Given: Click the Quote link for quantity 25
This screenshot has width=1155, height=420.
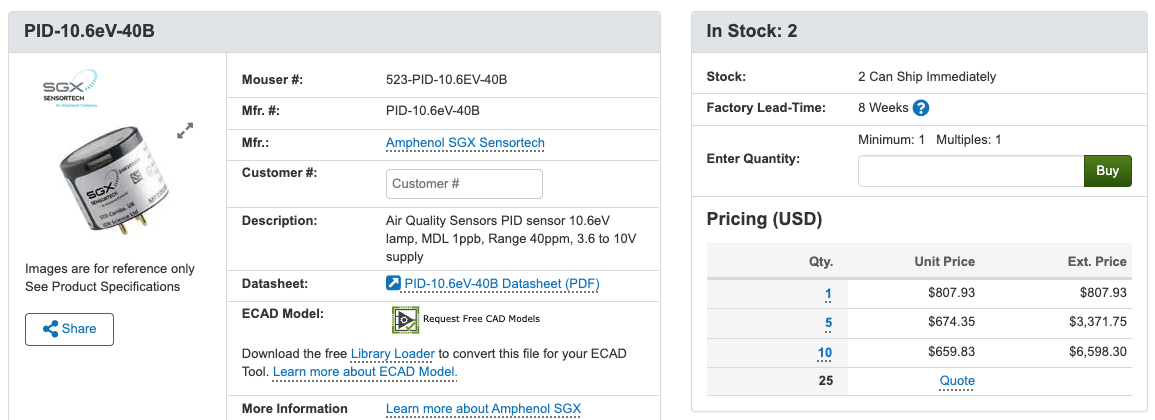Looking at the screenshot, I should pos(957,381).
